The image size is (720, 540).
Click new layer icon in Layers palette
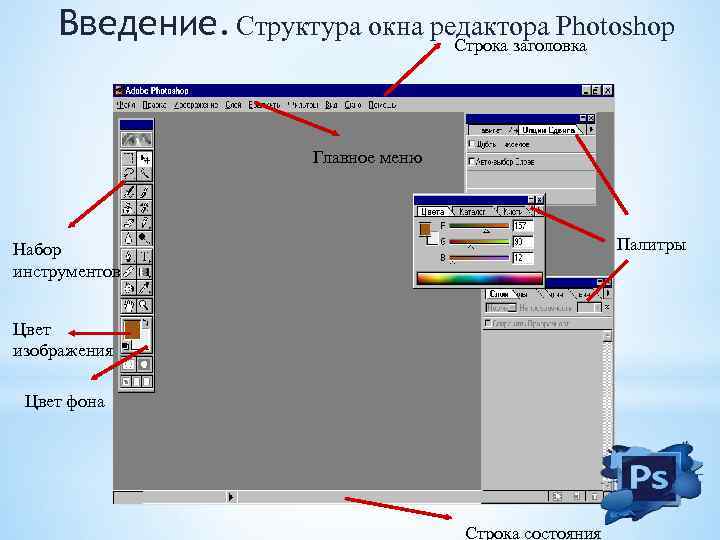(x=576, y=496)
